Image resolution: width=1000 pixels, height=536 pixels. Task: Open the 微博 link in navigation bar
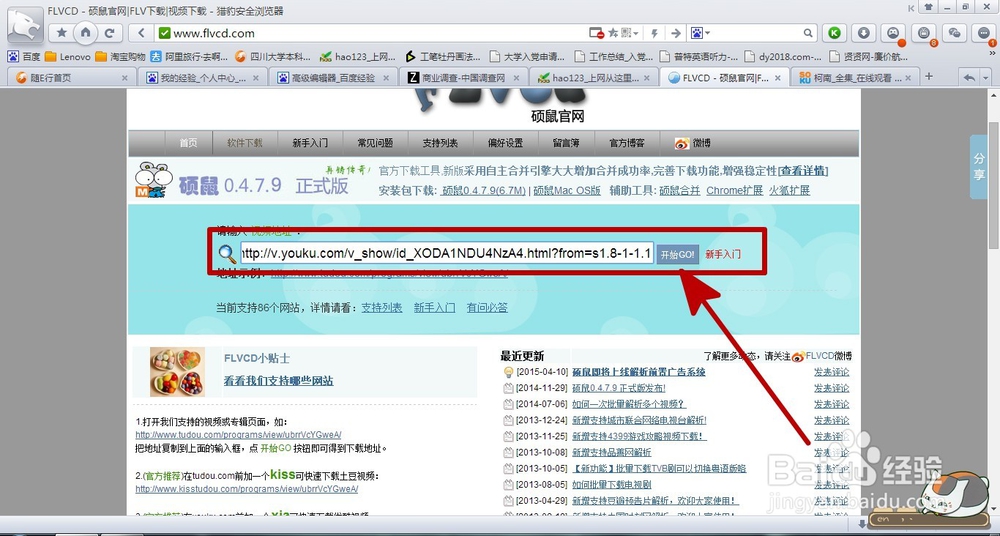(x=693, y=143)
